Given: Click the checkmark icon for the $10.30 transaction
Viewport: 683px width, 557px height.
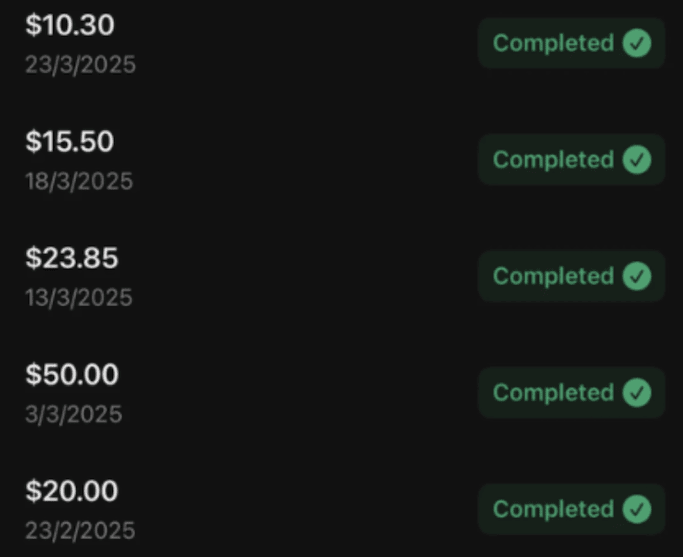Looking at the screenshot, I should (637, 43).
